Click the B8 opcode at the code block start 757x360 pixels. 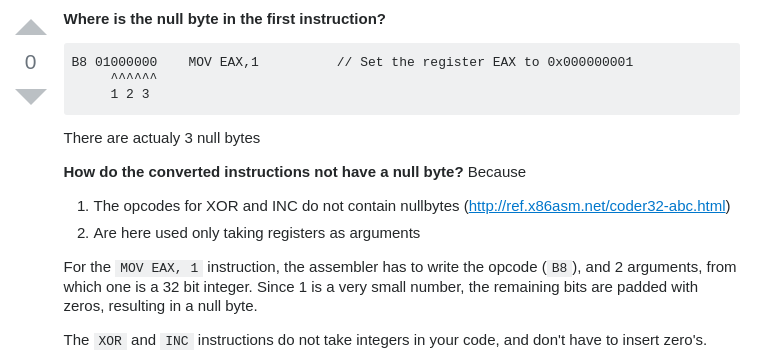(x=79, y=62)
